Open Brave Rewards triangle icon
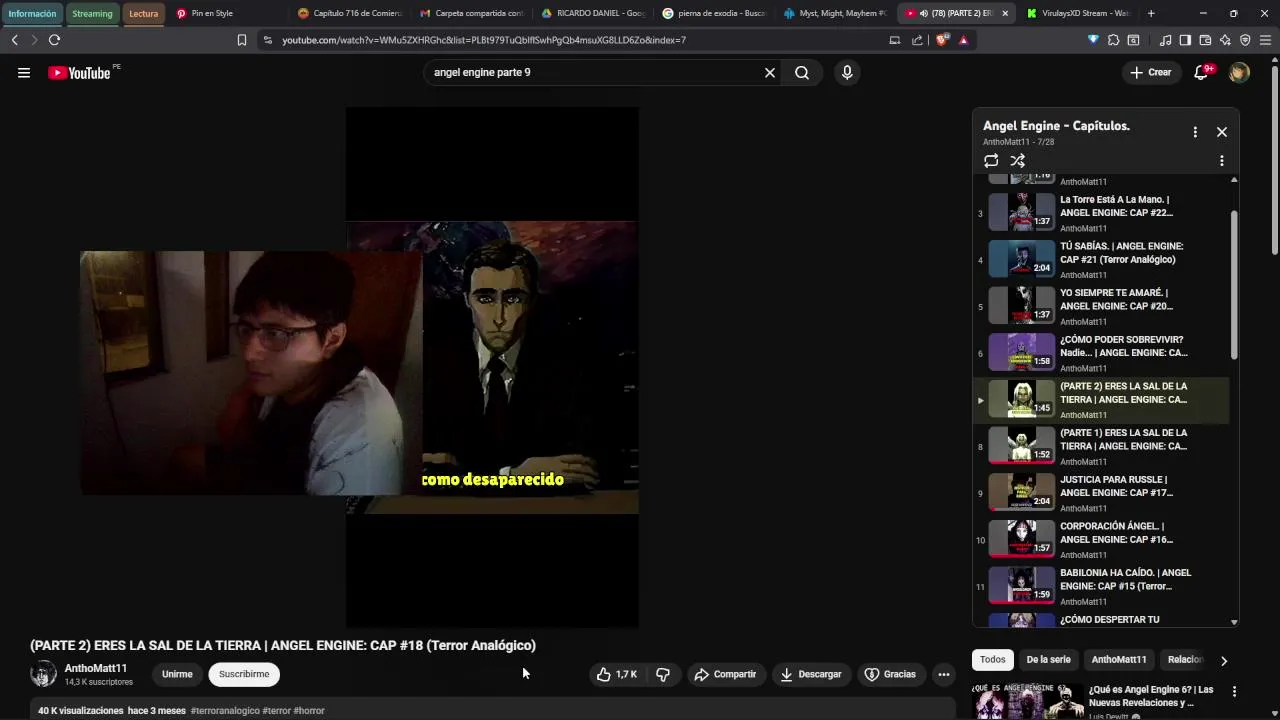The image size is (1280, 720). [x=963, y=40]
